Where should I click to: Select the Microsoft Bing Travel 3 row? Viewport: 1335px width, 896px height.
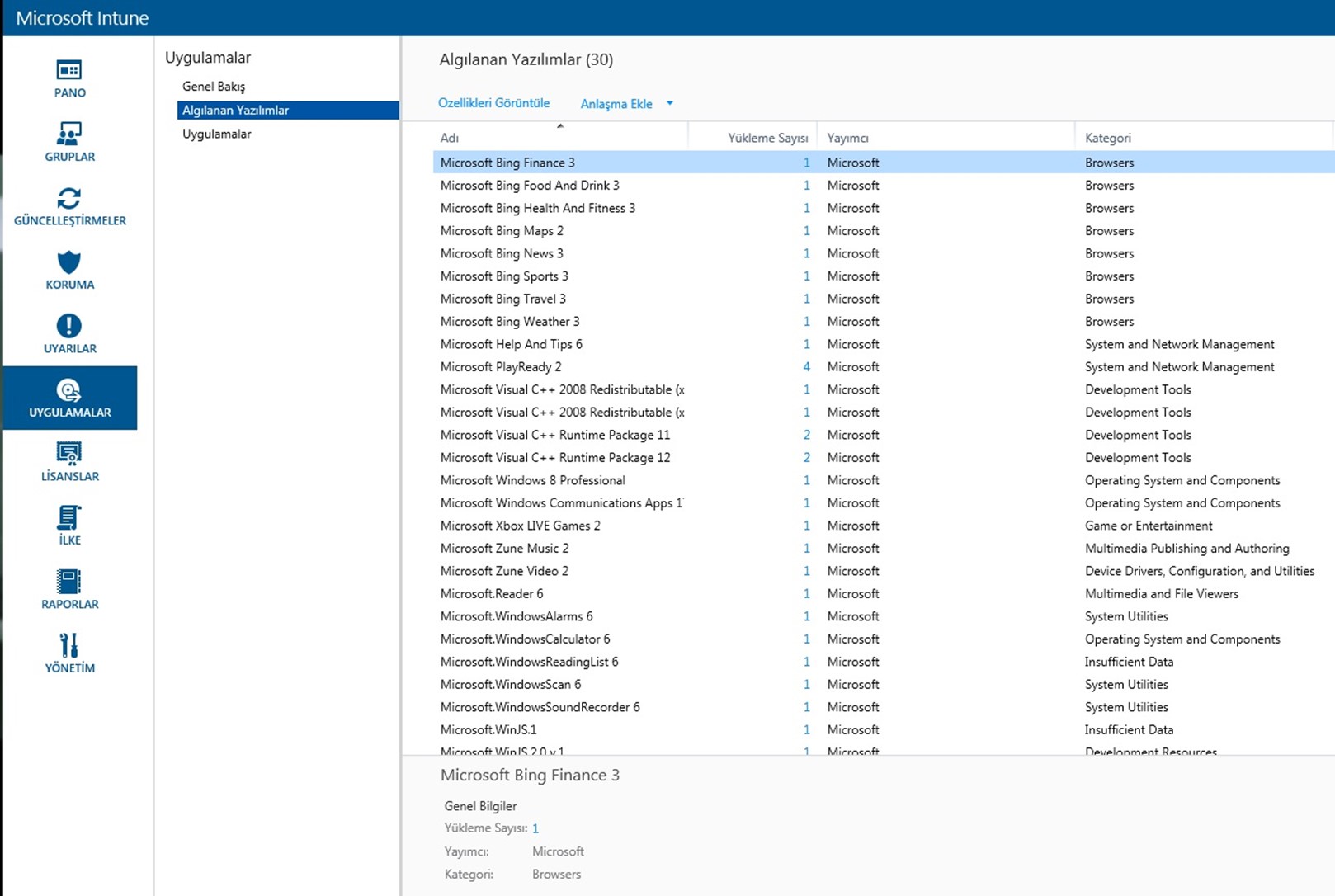884,299
